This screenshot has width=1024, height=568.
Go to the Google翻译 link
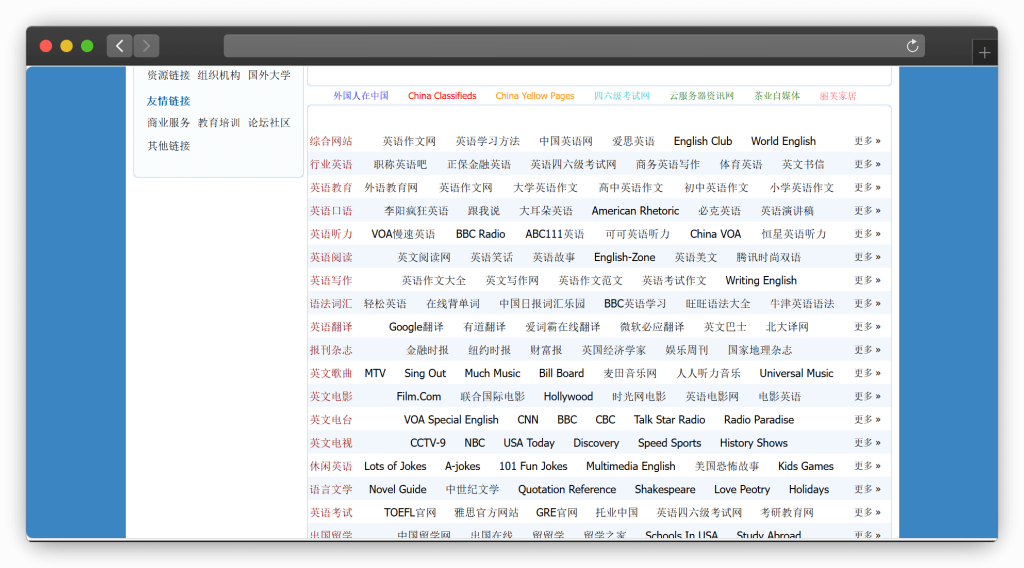tap(416, 327)
